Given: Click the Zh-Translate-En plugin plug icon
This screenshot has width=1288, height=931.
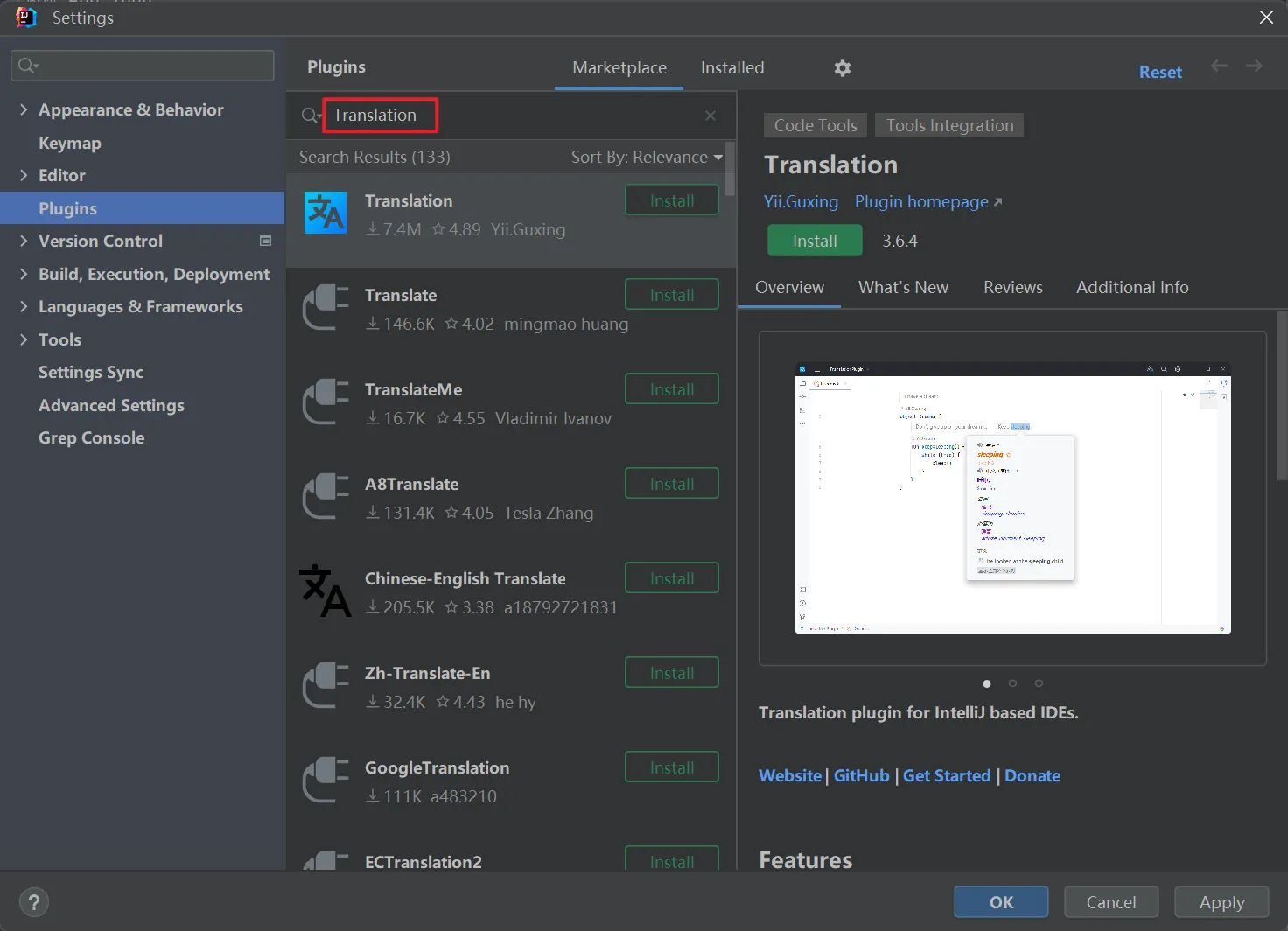Looking at the screenshot, I should (x=325, y=685).
